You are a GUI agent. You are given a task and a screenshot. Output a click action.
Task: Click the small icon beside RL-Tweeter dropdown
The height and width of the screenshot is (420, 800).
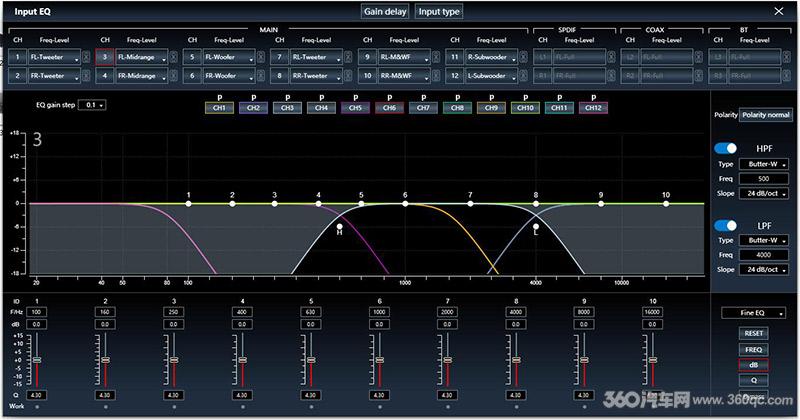[x=348, y=57]
